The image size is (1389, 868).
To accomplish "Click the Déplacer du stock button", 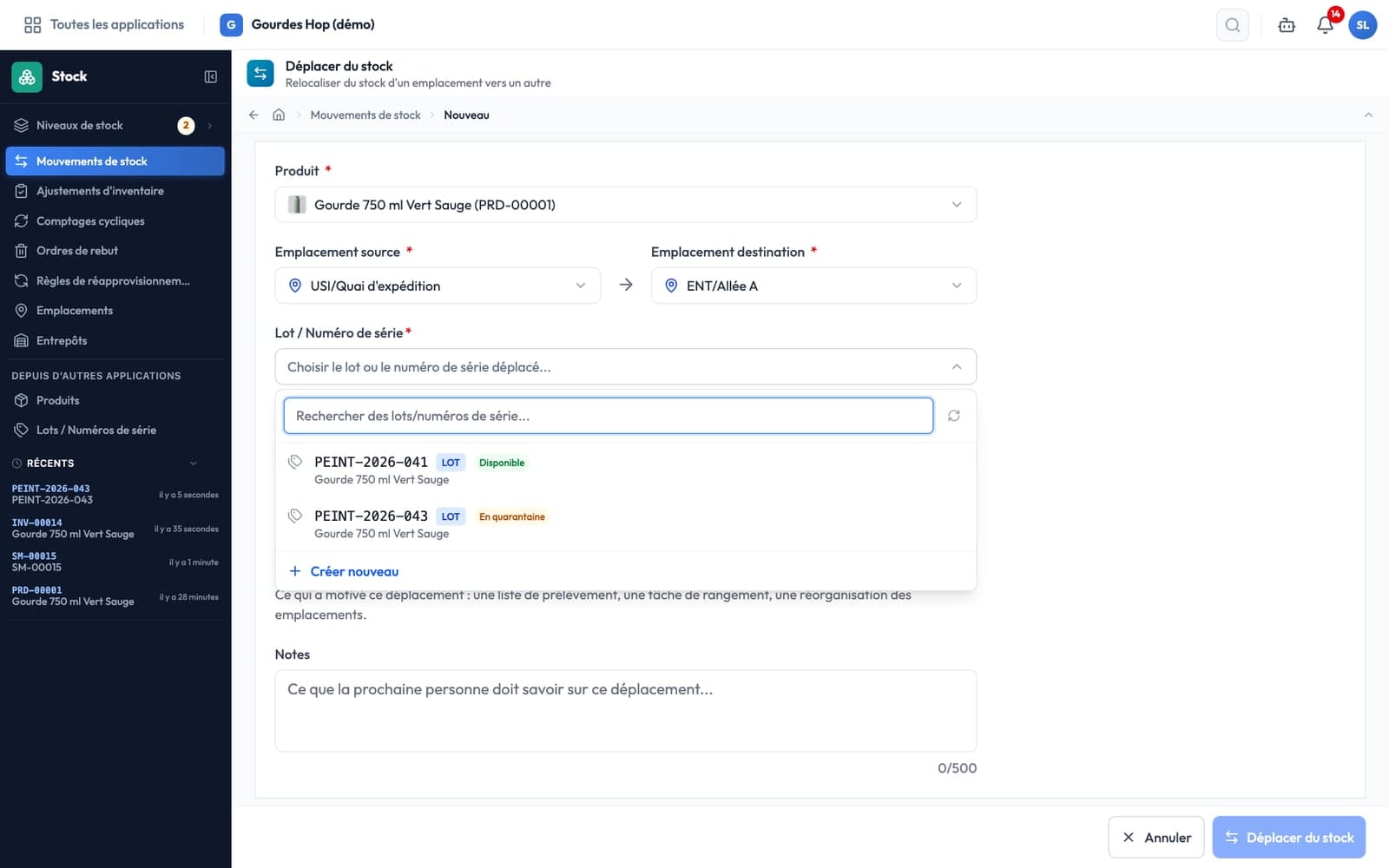I will coord(1288,838).
